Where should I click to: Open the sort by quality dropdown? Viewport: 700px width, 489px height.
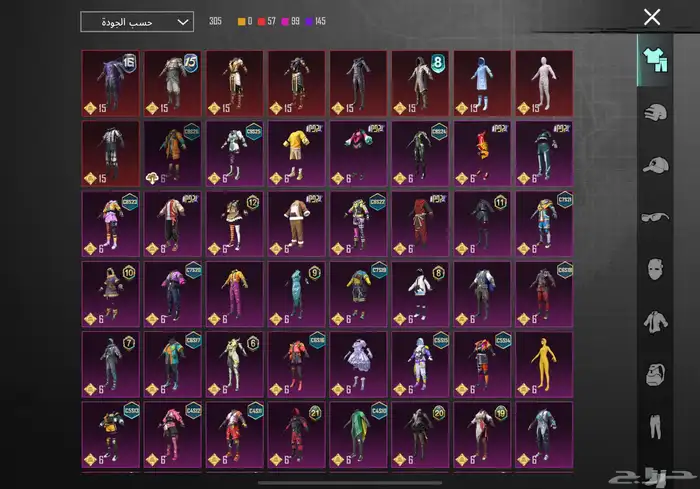136,22
